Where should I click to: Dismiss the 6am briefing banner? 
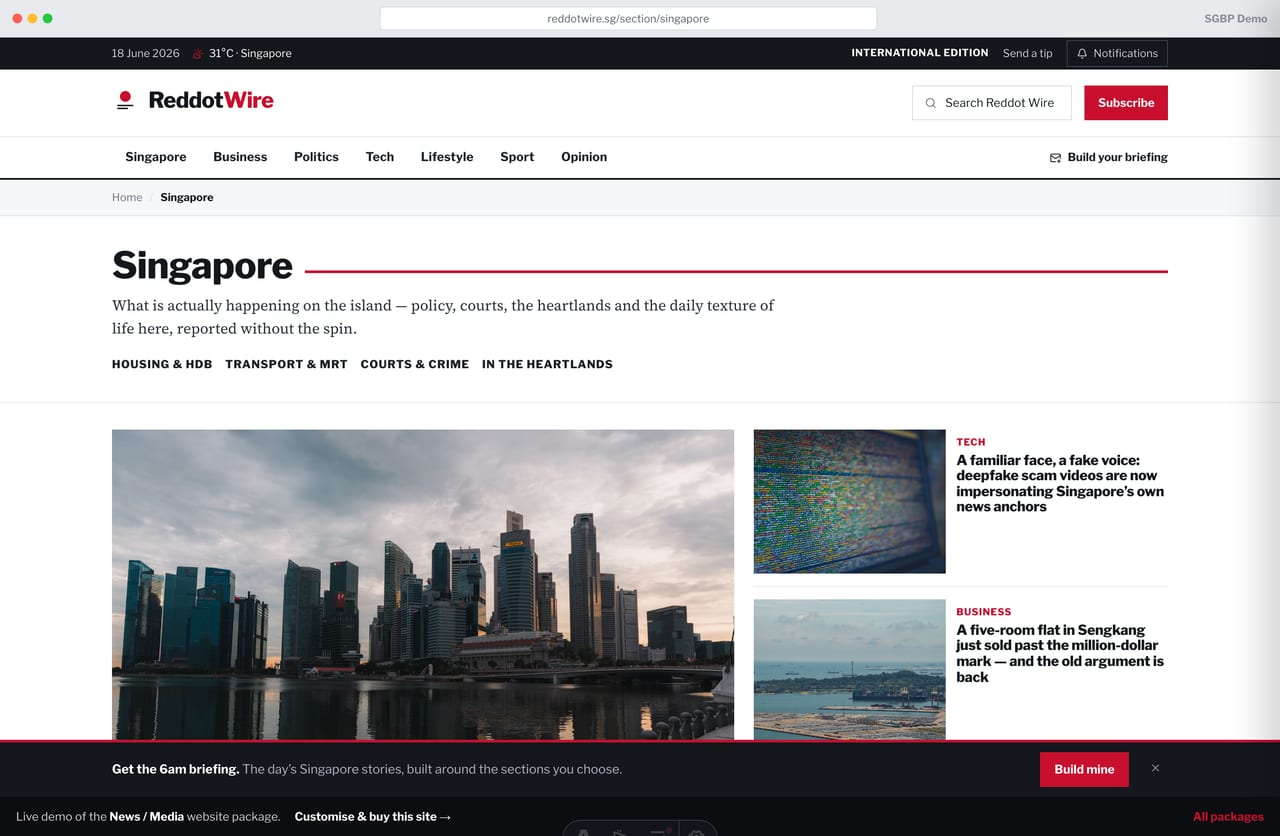coord(1155,768)
